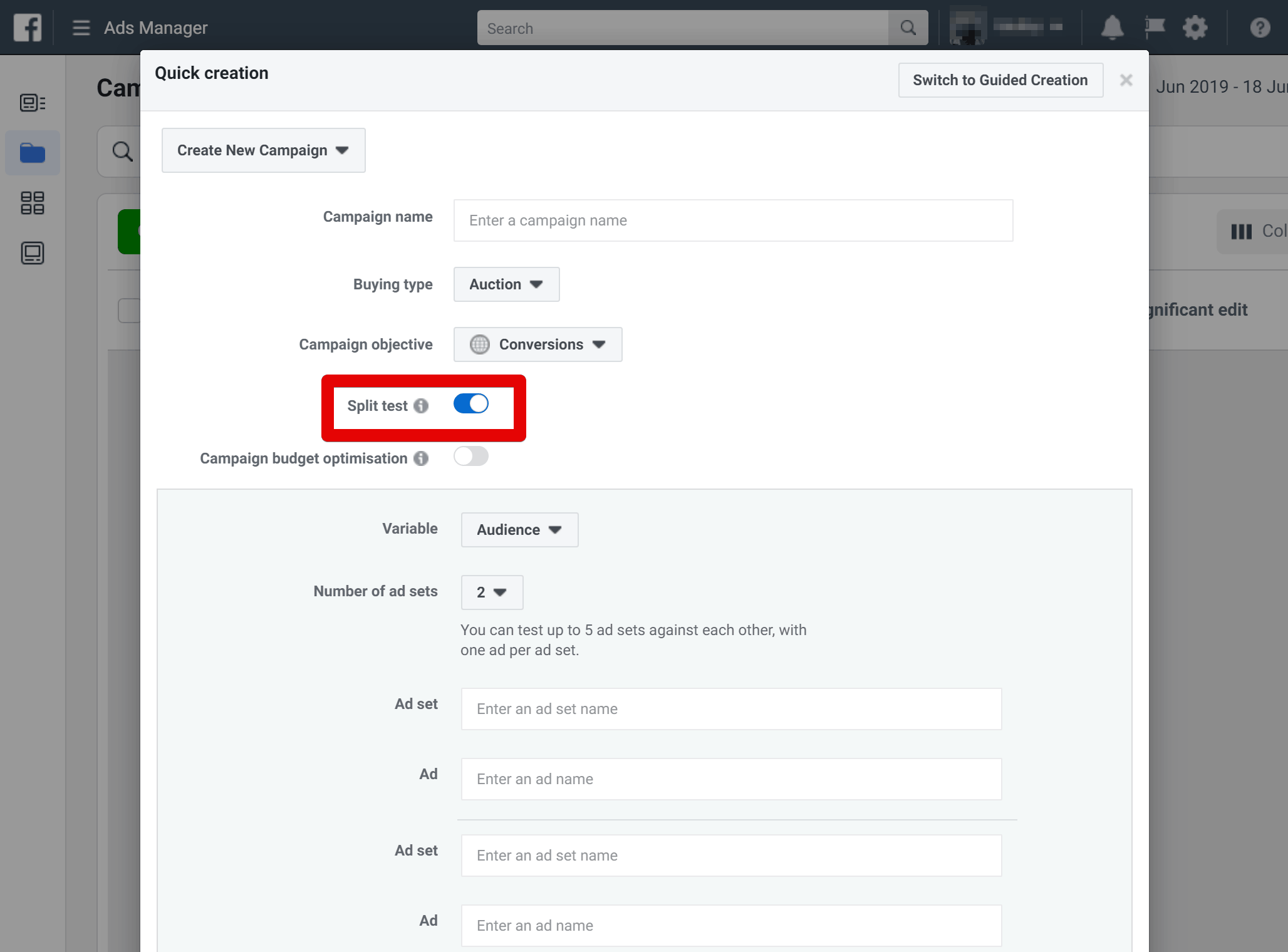
Task: Open the notifications bell
Action: [x=1112, y=28]
